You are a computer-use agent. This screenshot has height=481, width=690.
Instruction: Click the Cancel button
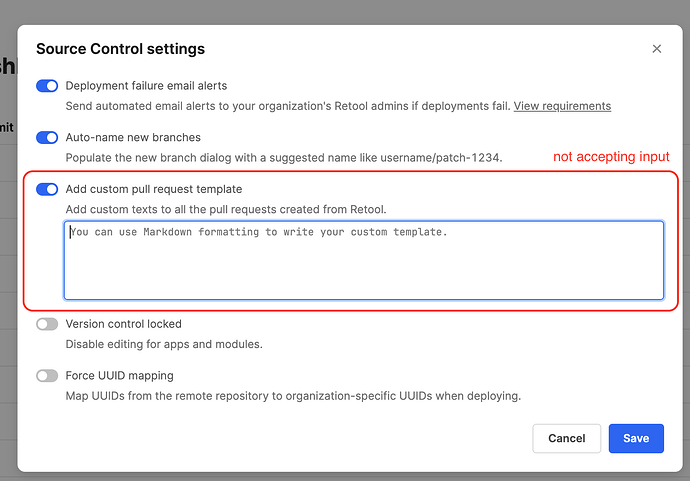(x=566, y=438)
